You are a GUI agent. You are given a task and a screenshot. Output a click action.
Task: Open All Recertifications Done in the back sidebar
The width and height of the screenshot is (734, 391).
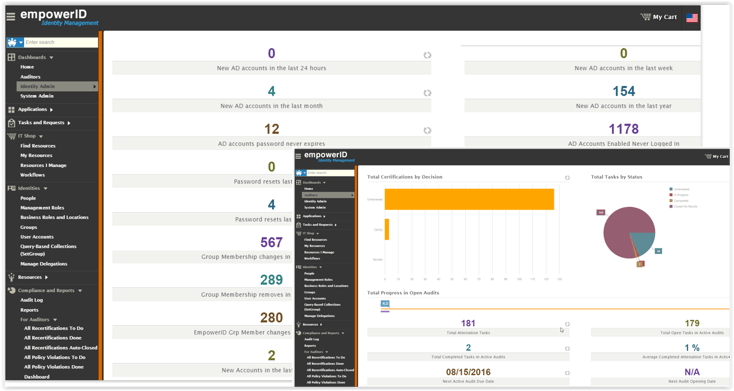[x=52, y=338]
